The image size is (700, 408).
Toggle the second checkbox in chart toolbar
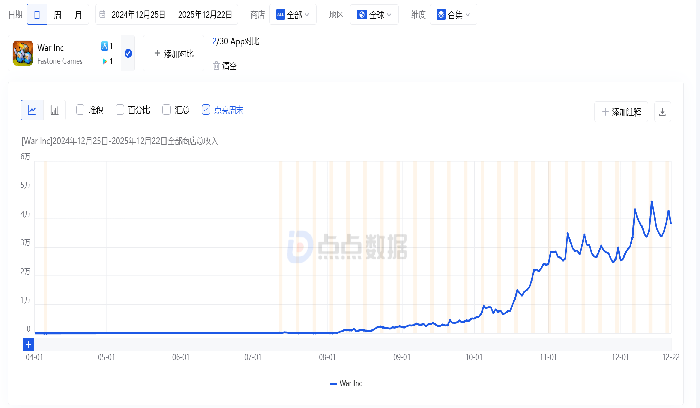[x=121, y=110]
